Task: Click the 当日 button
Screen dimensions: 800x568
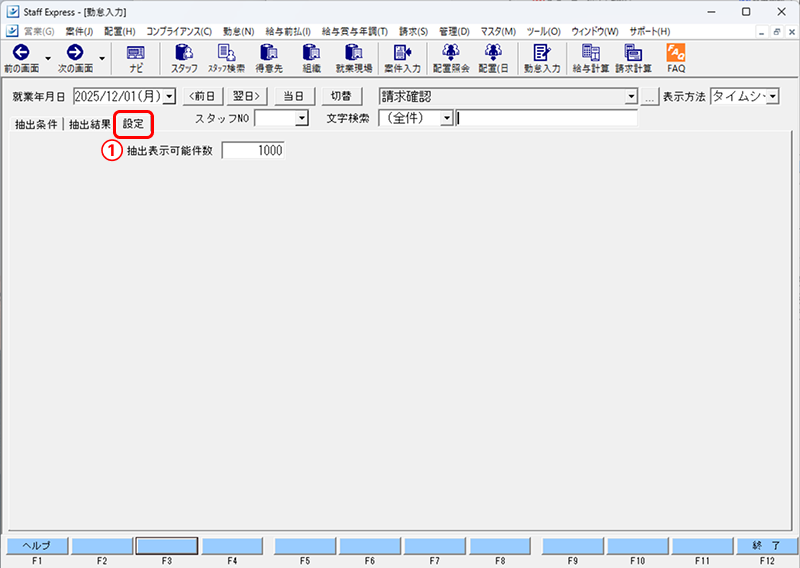Action: click(294, 96)
